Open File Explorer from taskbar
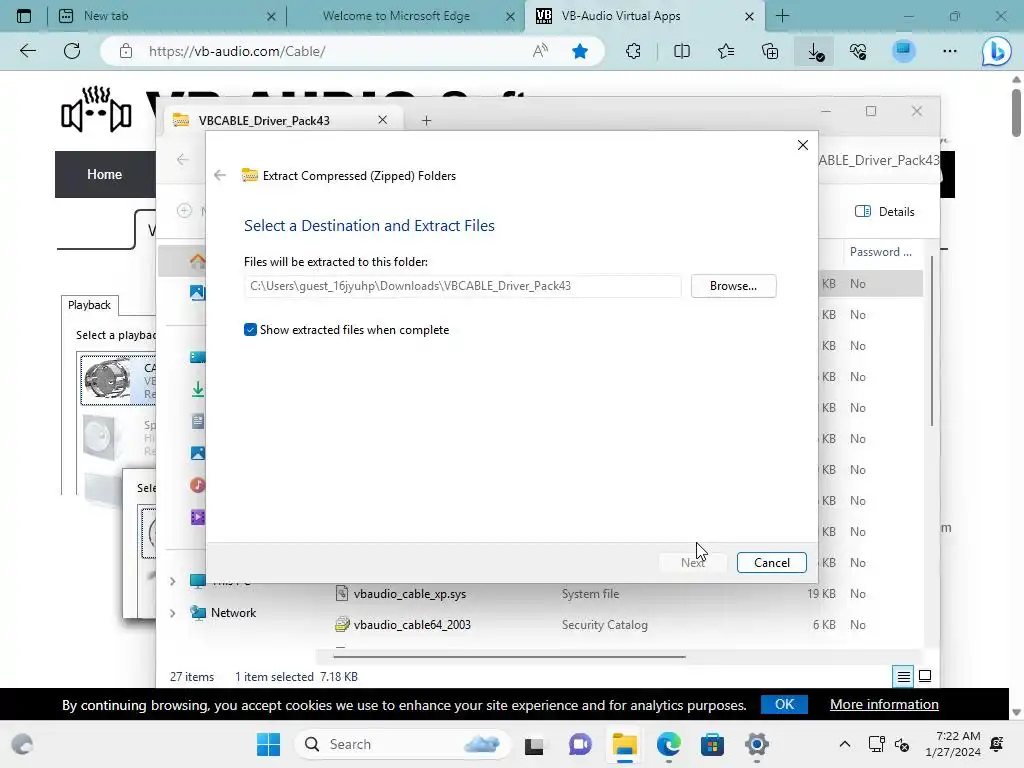This screenshot has height=768, width=1024. (x=624, y=744)
